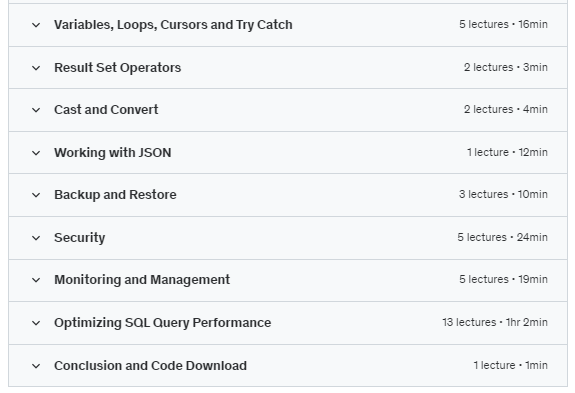Viewport: 575px width, 393px height.
Task: Click the '3 lectures • 10min' label
Action: [x=503, y=194]
